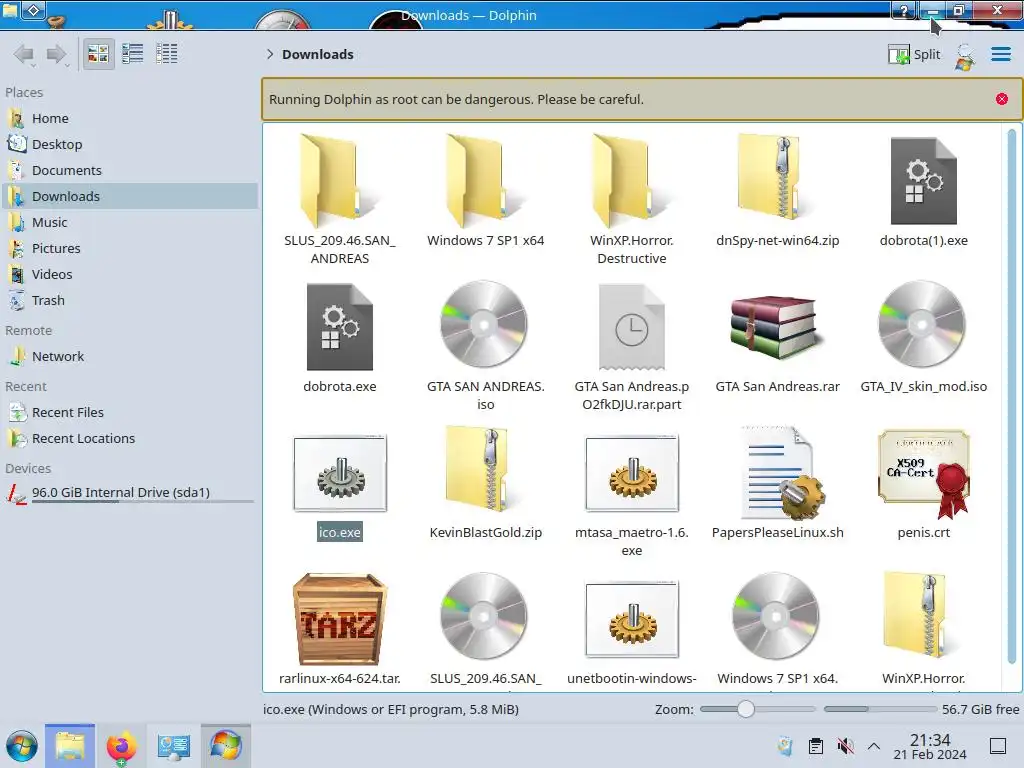Open Network under Remote
Image resolution: width=1024 pixels, height=768 pixels.
pyautogui.click(x=130, y=357)
